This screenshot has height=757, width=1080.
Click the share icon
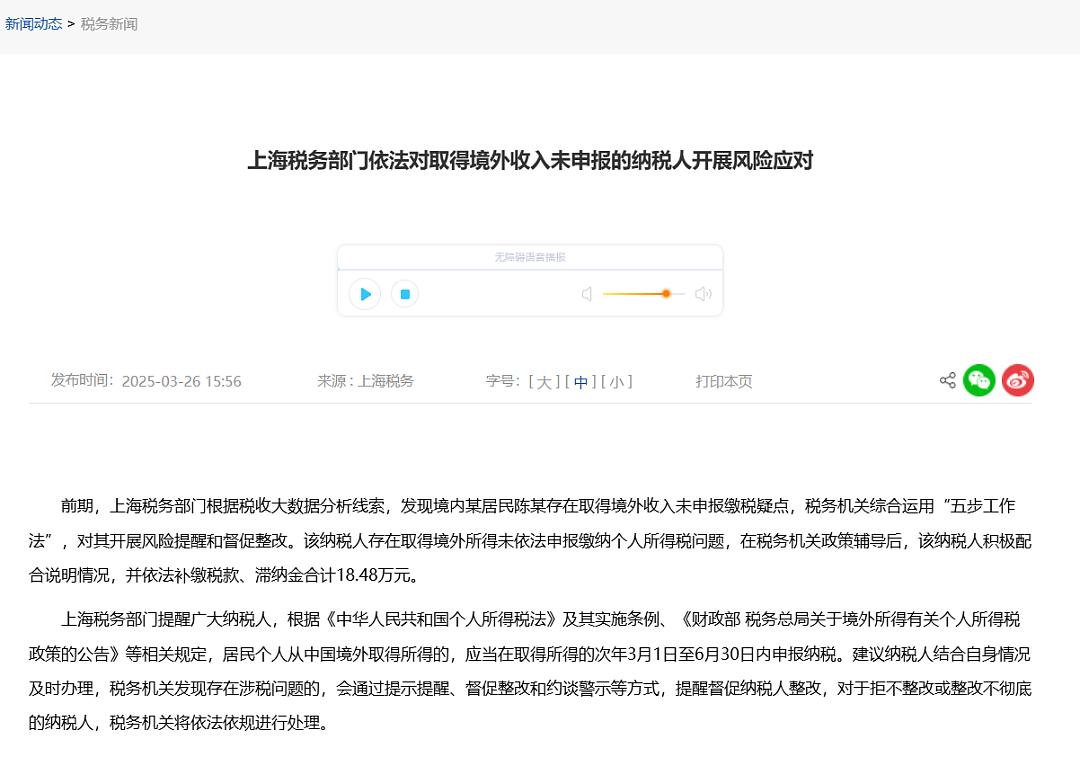pyautogui.click(x=948, y=380)
